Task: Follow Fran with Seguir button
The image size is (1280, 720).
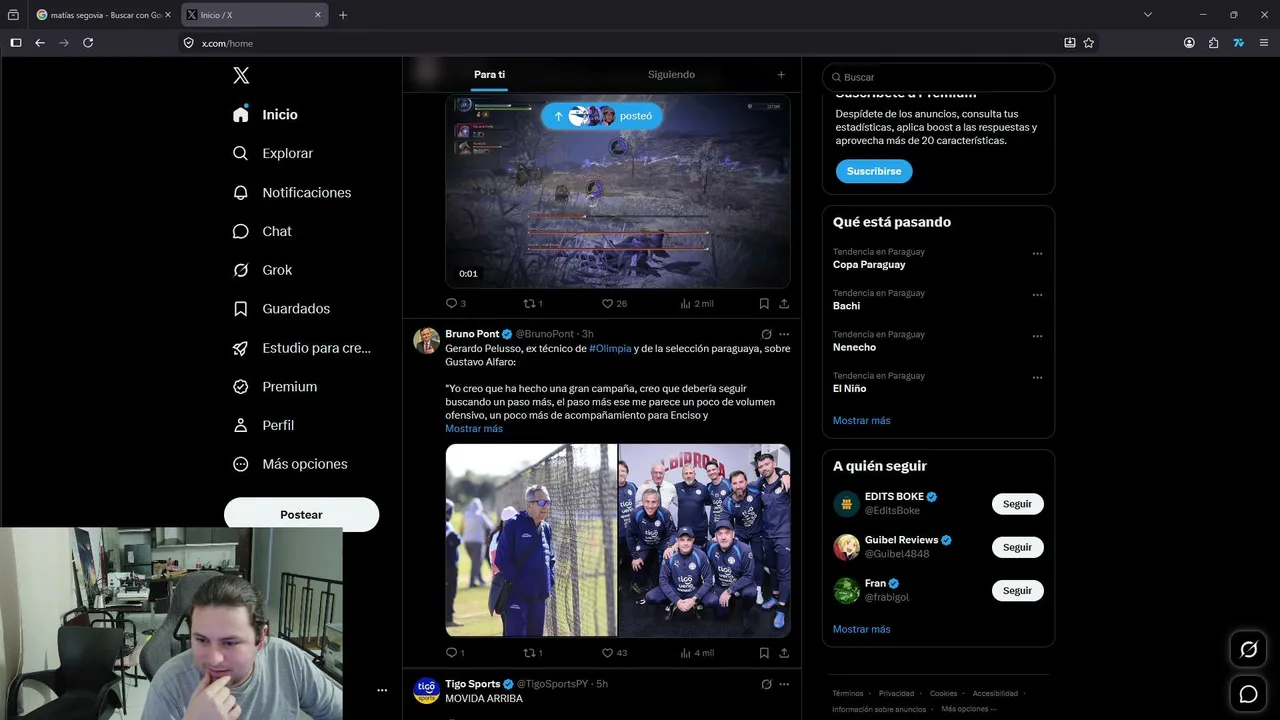Action: point(1018,590)
